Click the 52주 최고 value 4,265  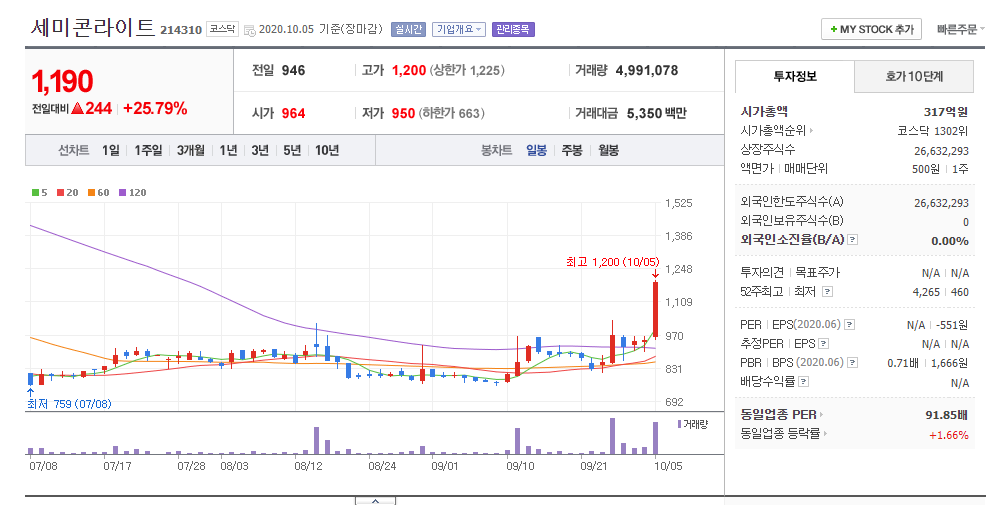click(x=926, y=292)
